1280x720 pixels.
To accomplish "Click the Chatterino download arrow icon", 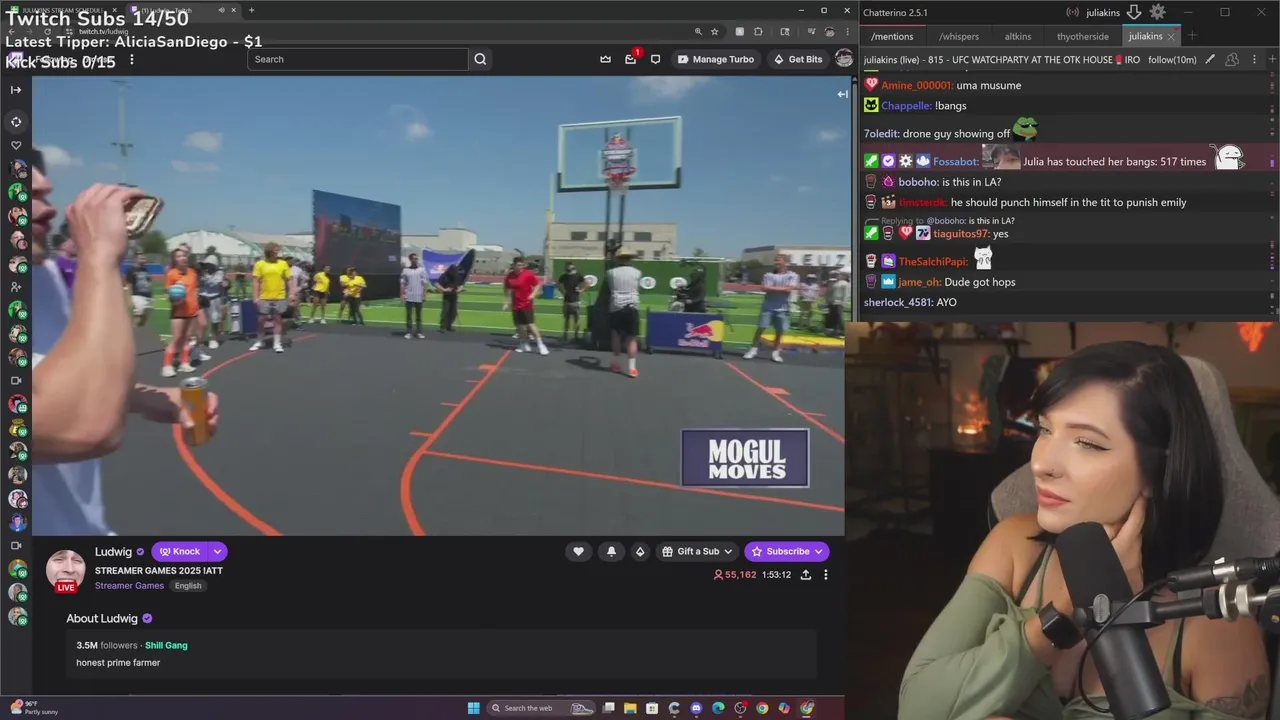I will pyautogui.click(x=1133, y=12).
